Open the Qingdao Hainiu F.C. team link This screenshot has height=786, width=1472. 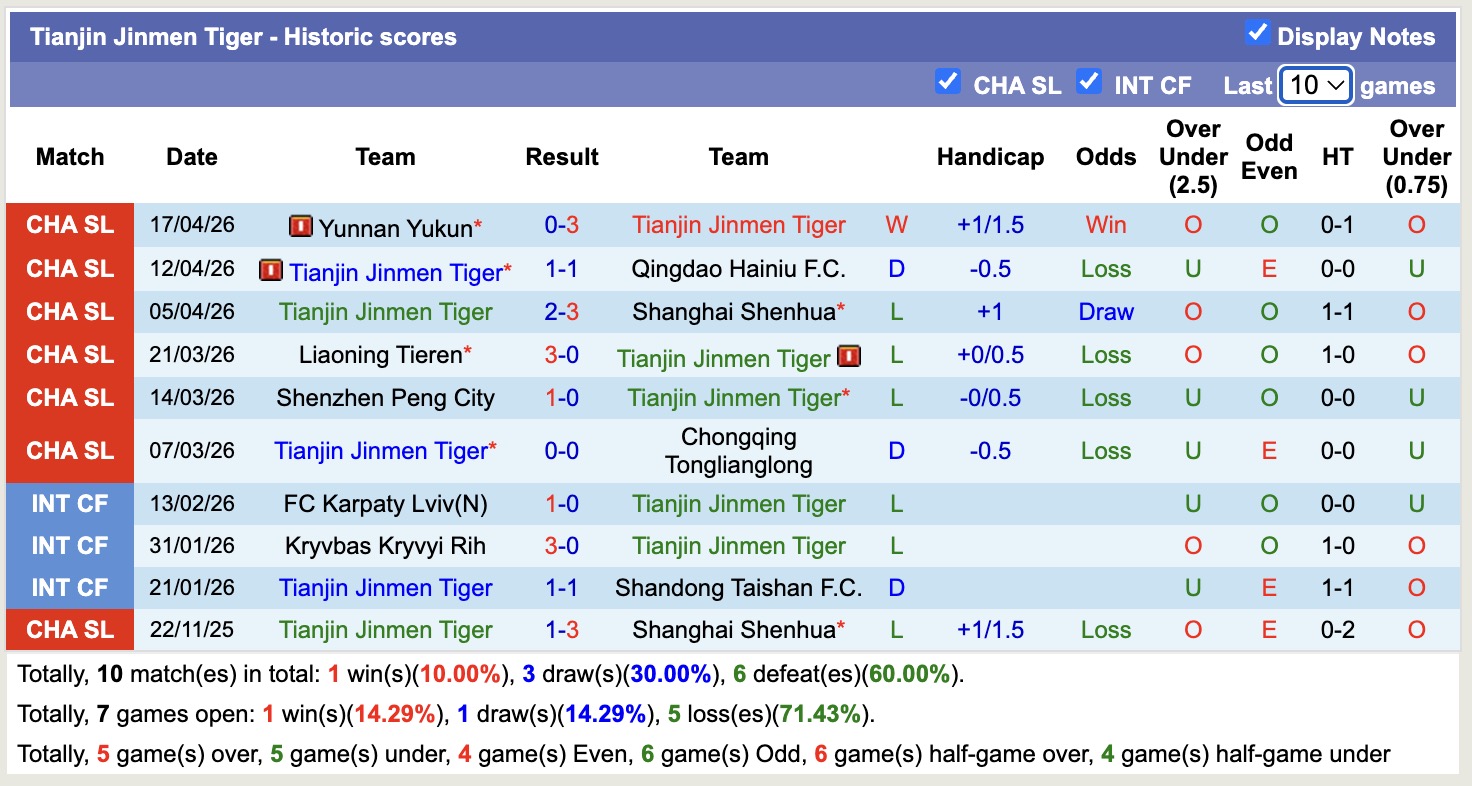(738, 268)
